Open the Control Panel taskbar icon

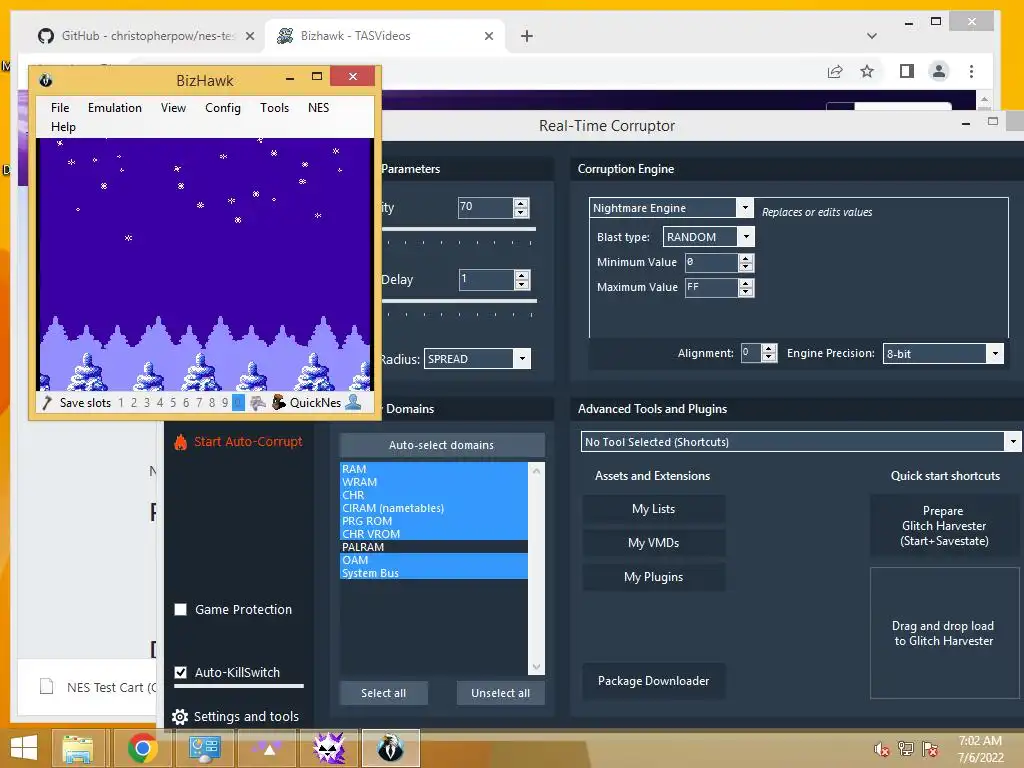pos(204,748)
